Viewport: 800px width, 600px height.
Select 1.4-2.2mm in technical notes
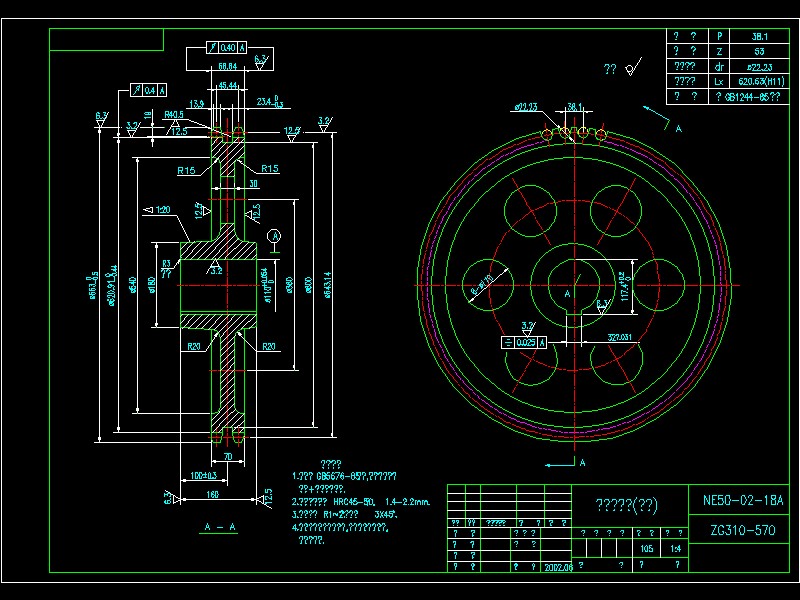point(408,502)
